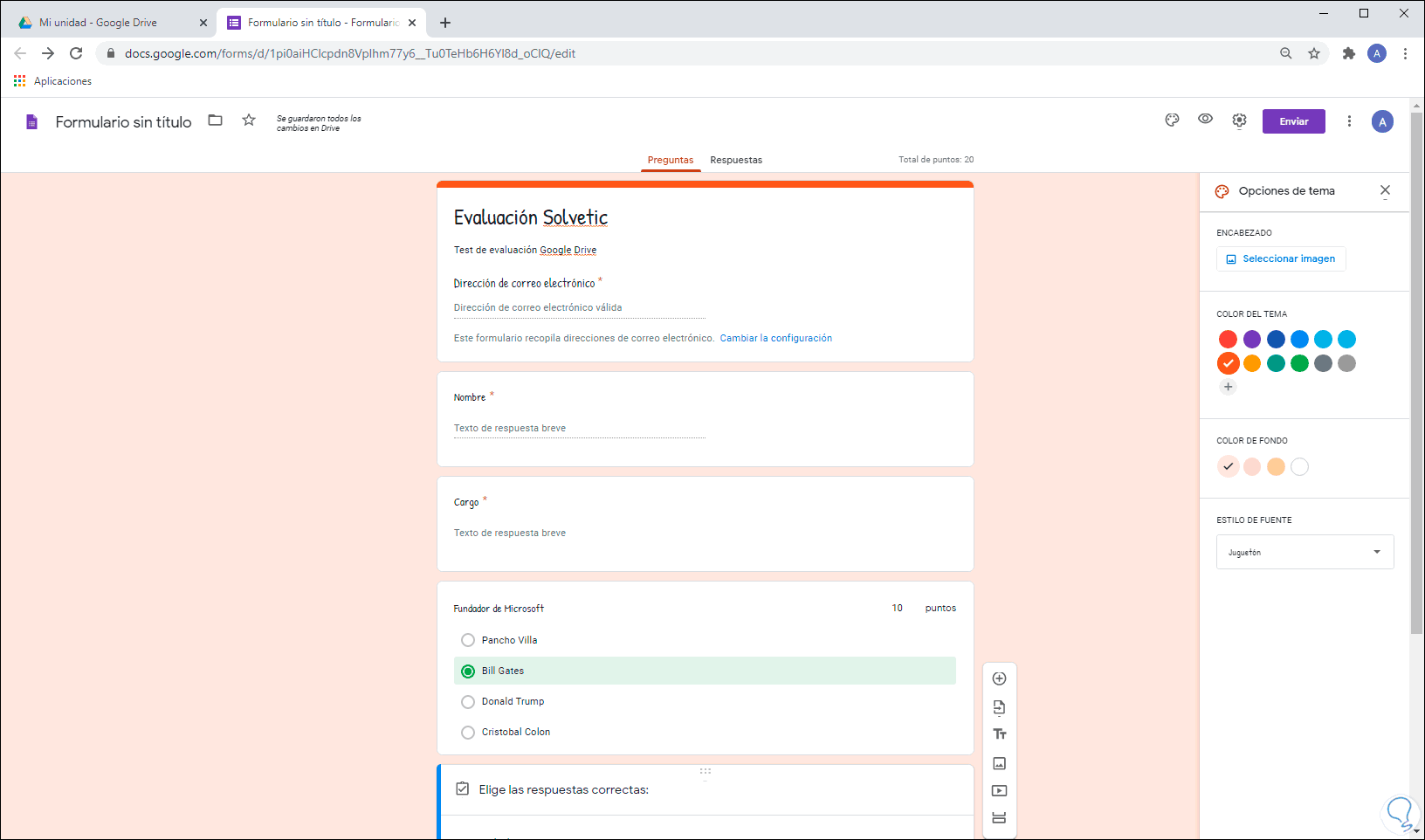Reload the page in Chrome
The width and height of the screenshot is (1425, 840).
[76, 53]
